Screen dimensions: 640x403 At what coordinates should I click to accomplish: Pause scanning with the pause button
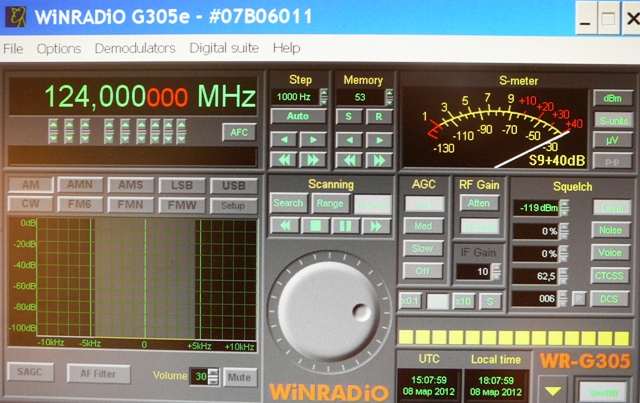click(x=345, y=226)
